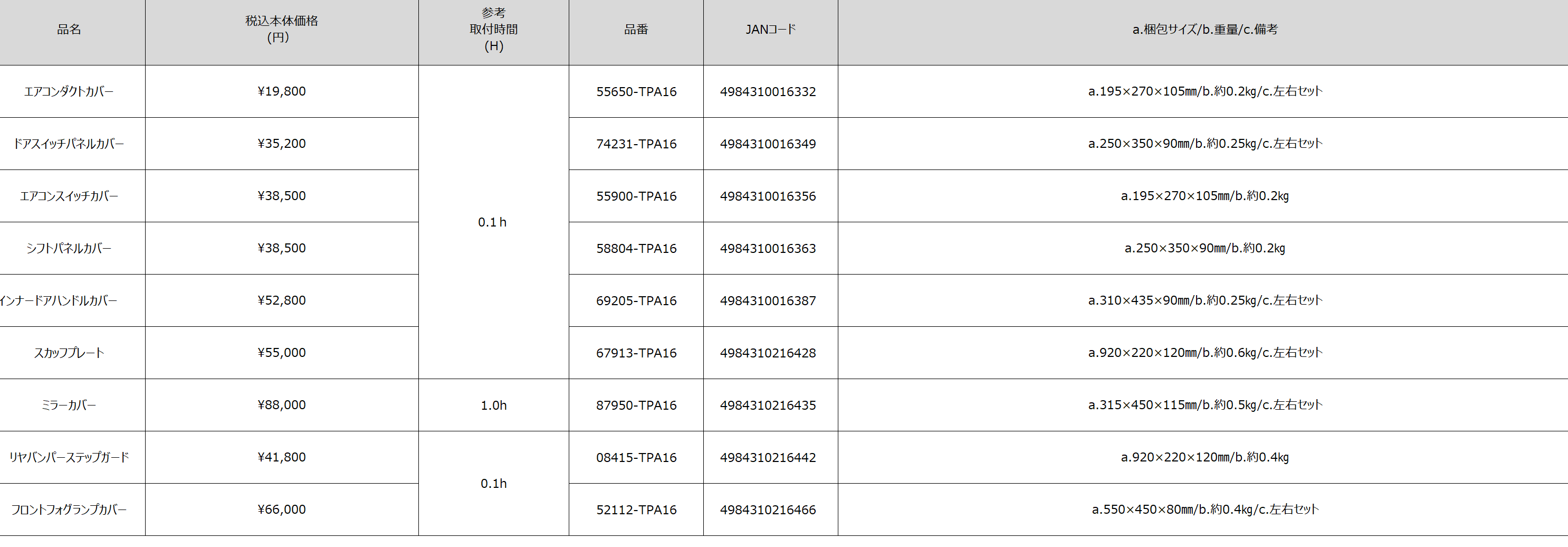The image size is (1568, 547).
Task: Select the エアコンダクトカバー product name cell
Action: point(69,91)
